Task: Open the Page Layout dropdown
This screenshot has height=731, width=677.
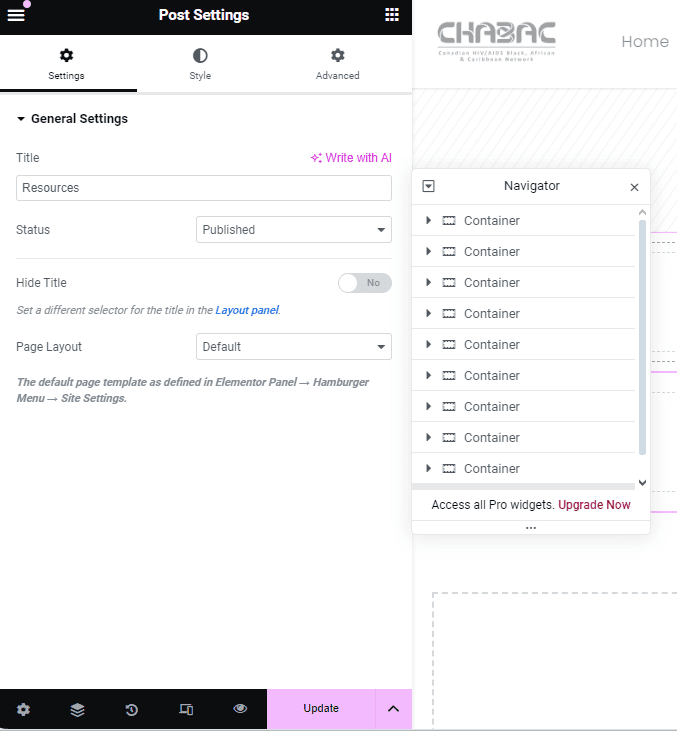Action: 293,347
